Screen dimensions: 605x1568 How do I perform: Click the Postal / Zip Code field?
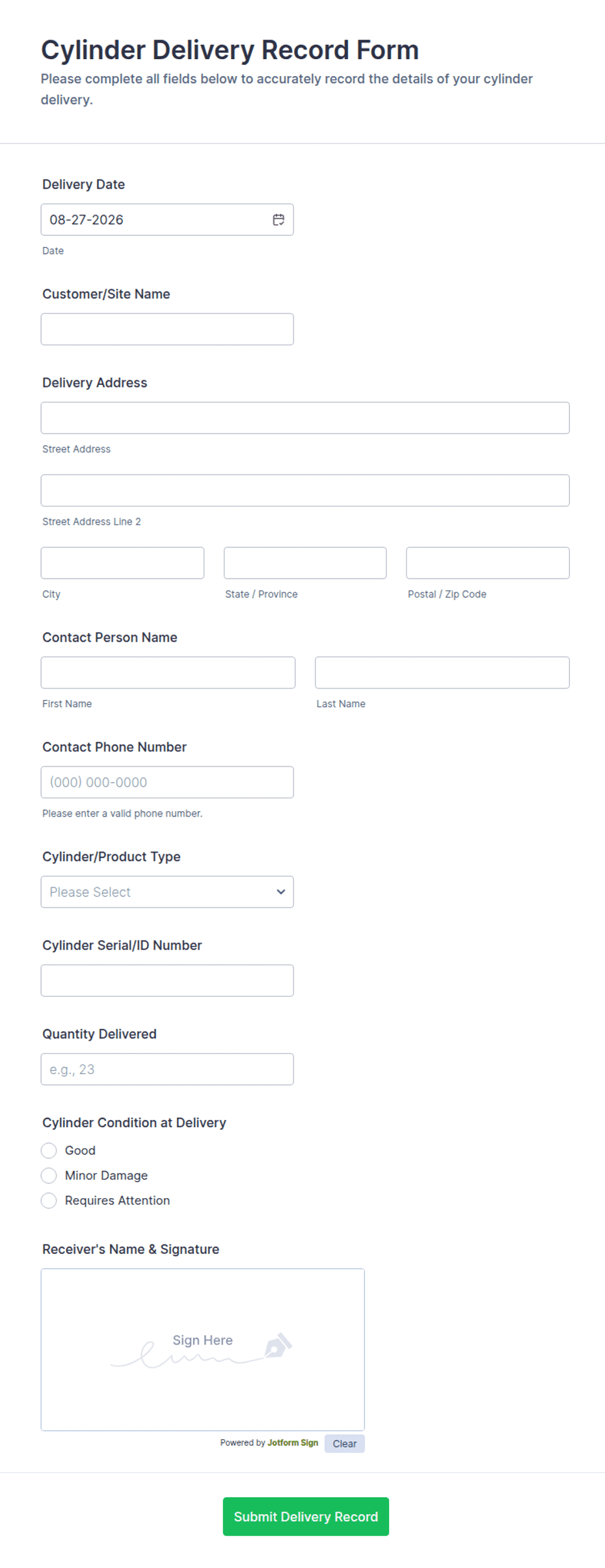tap(488, 563)
